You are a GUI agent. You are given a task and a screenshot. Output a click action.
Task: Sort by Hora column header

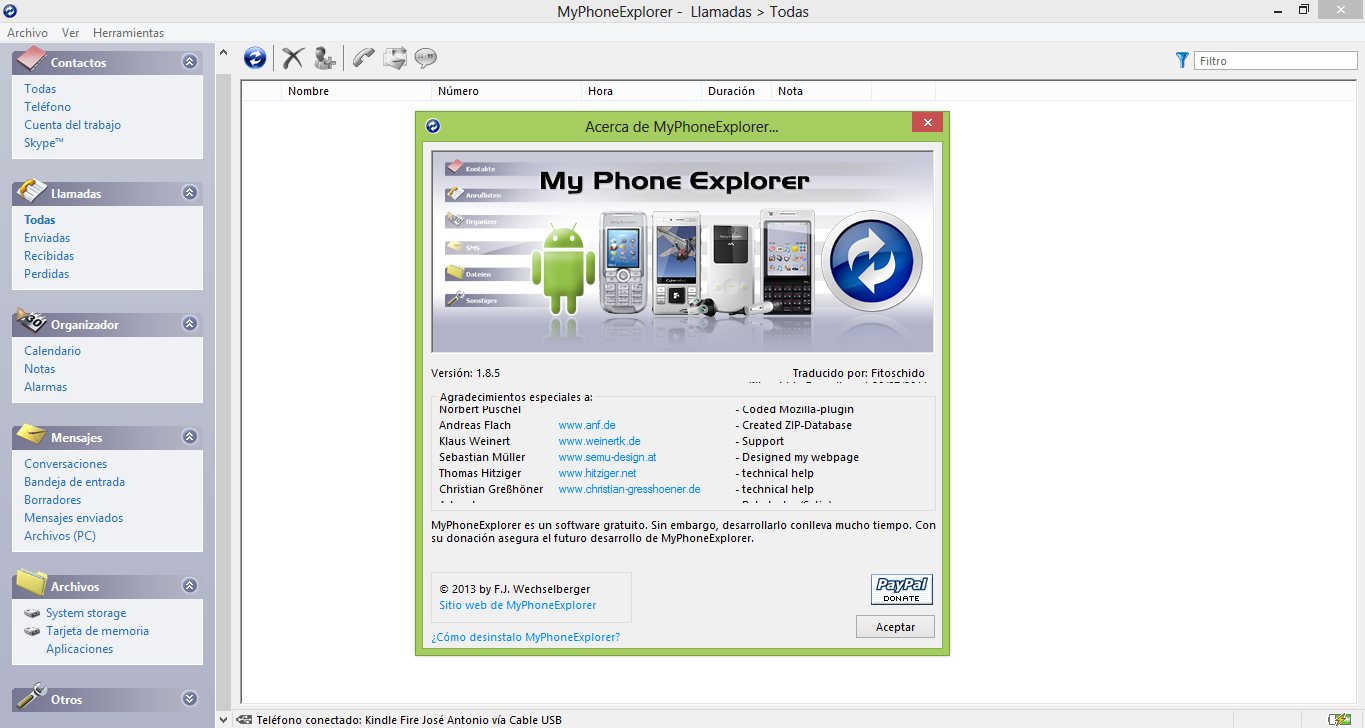point(642,91)
